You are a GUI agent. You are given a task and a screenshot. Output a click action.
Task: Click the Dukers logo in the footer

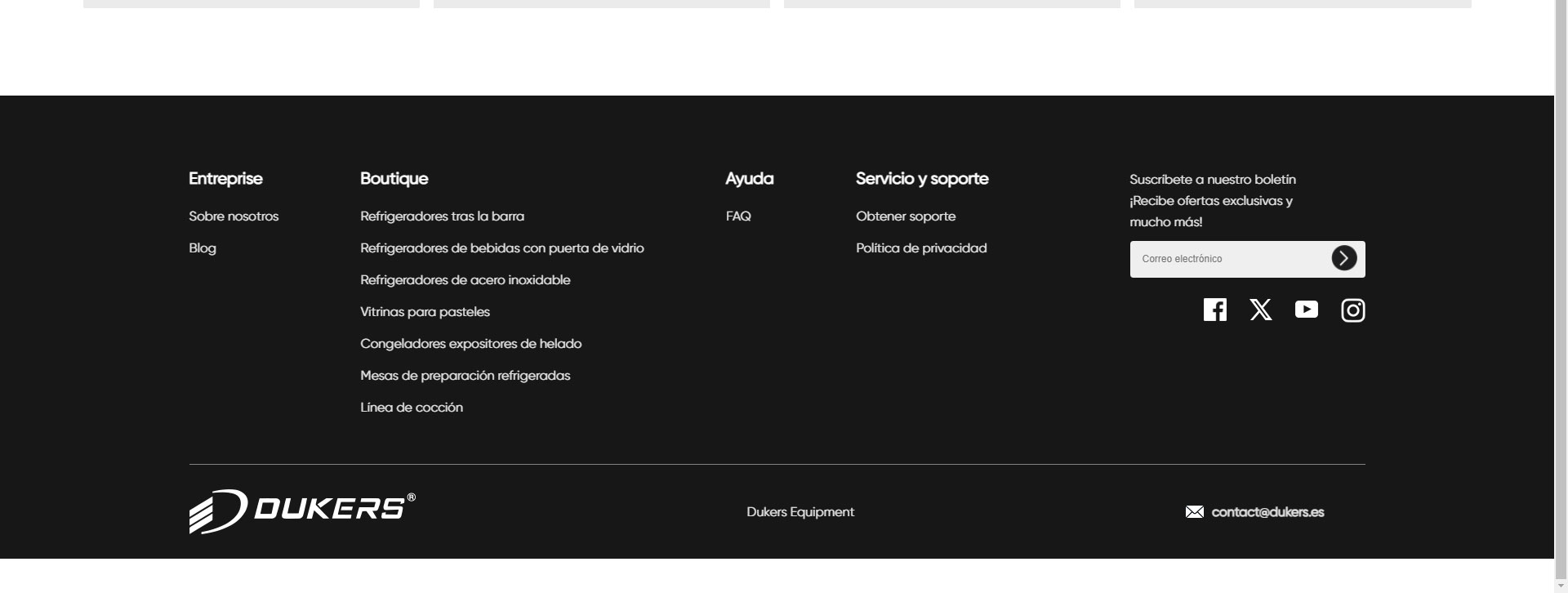[302, 511]
